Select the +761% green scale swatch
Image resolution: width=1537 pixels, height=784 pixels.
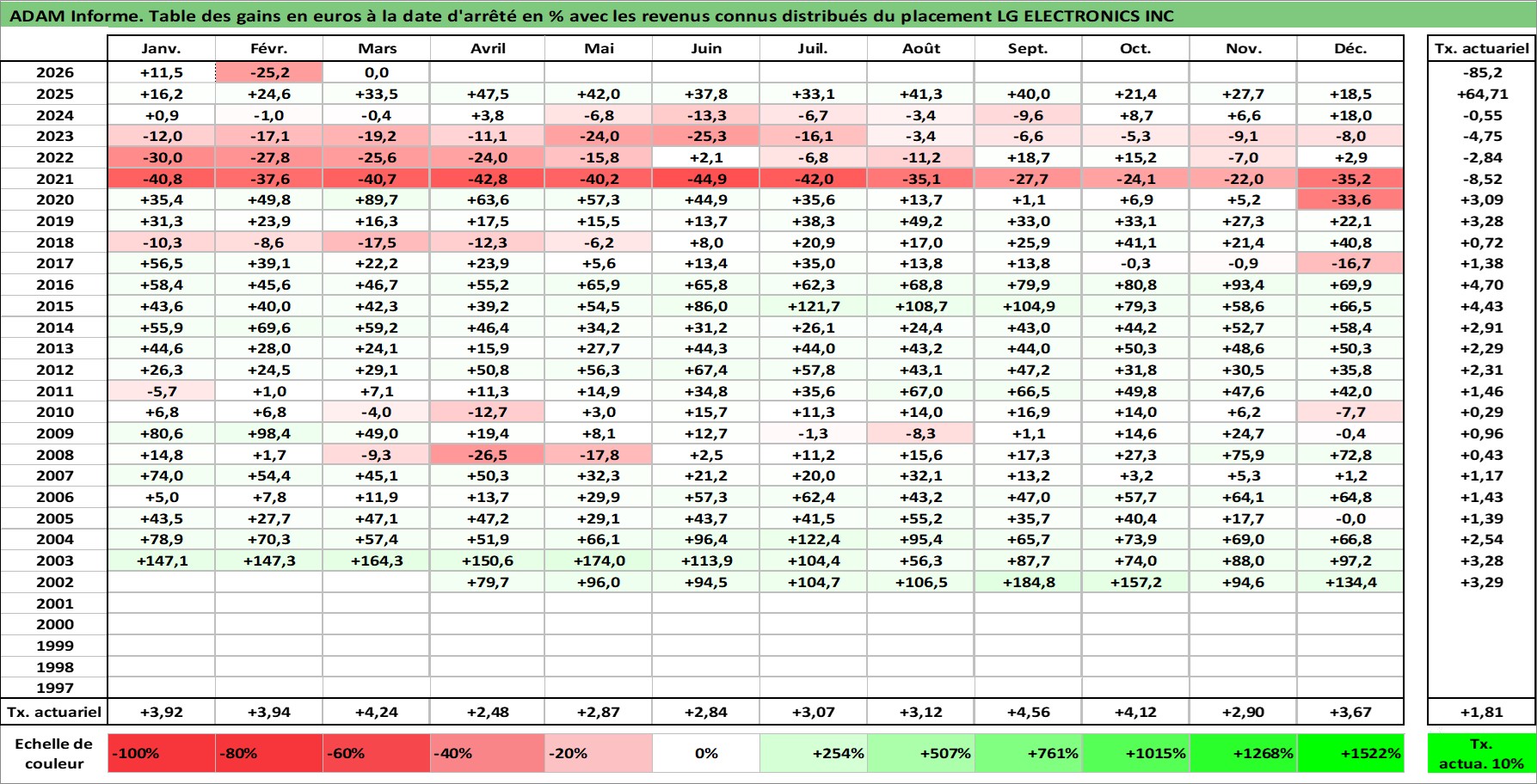[1029, 753]
